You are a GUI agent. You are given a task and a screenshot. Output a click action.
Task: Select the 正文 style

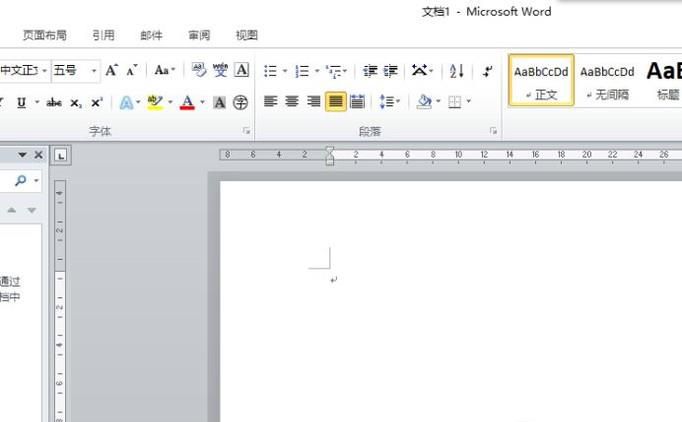tap(541, 80)
